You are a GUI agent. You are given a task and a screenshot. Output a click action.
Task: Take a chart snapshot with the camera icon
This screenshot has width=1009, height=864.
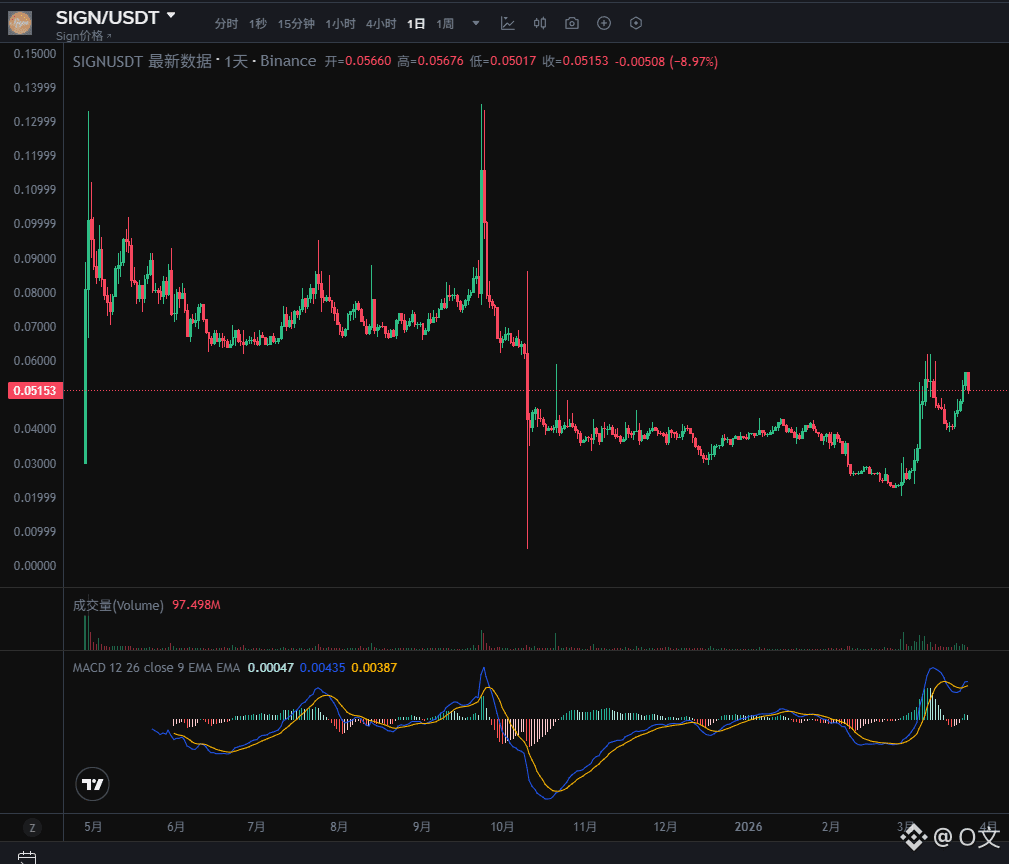[571, 23]
